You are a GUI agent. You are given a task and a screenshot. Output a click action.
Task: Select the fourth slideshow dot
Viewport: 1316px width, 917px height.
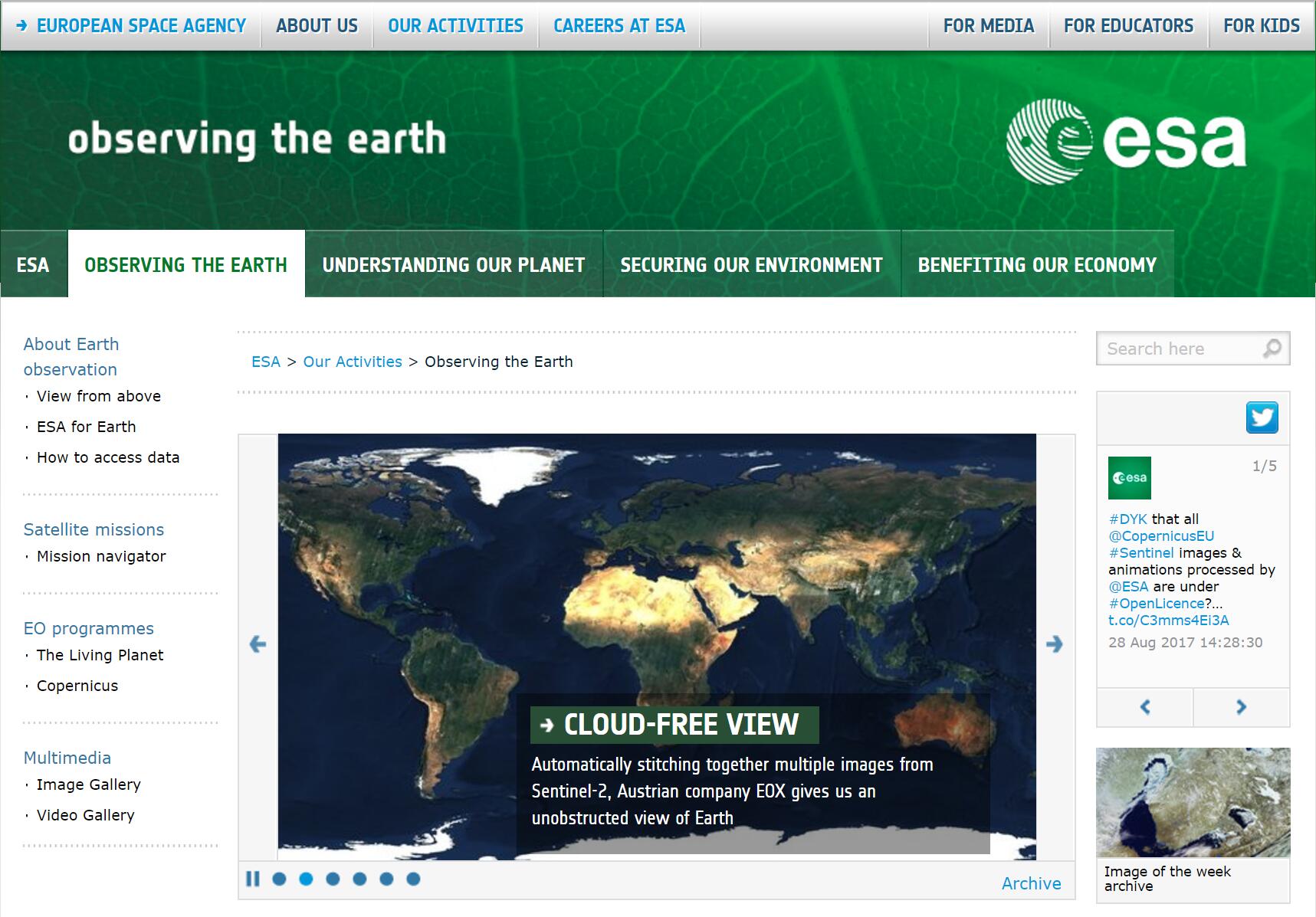pyautogui.click(x=359, y=879)
